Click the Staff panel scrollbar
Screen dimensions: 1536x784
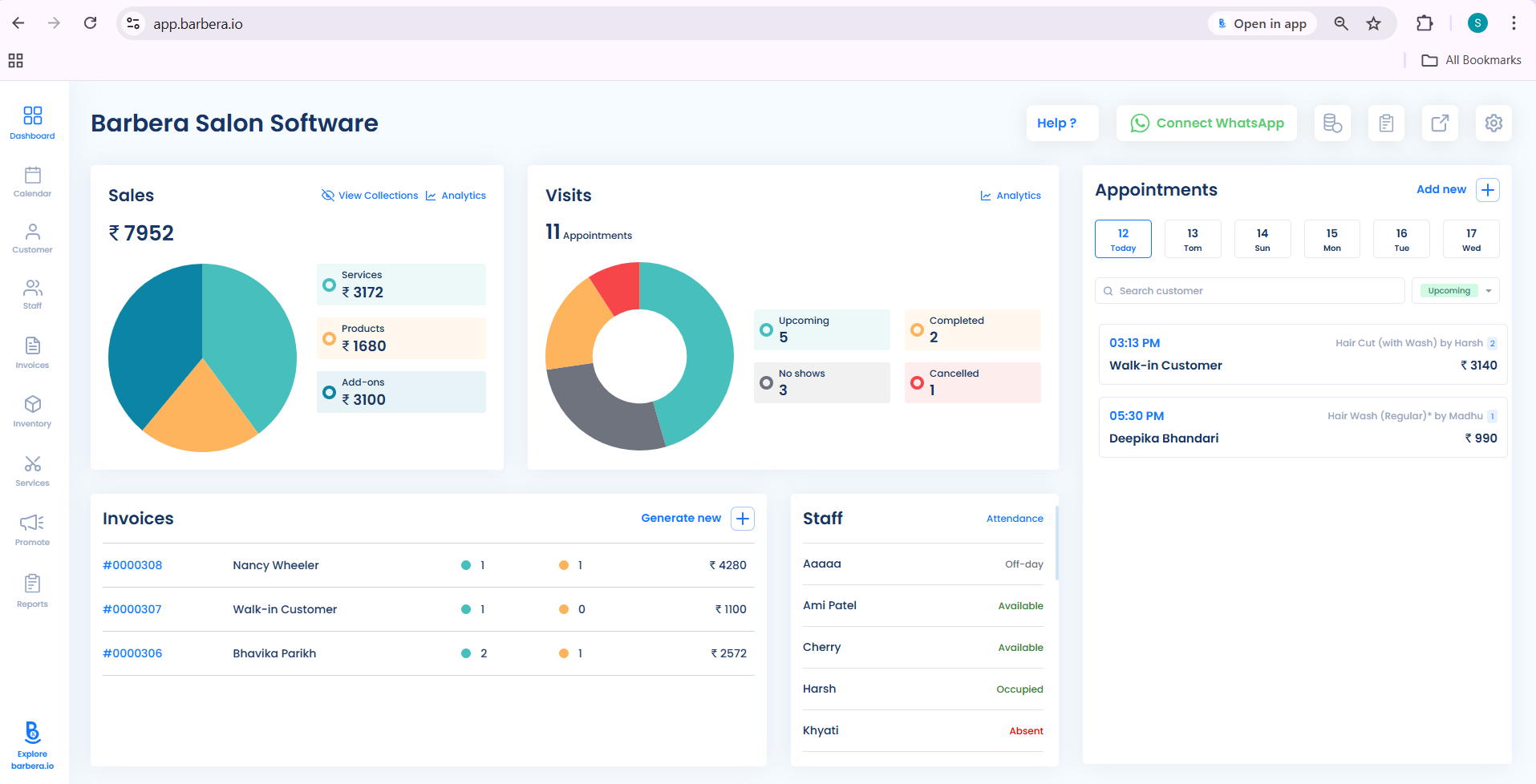coord(1056,543)
